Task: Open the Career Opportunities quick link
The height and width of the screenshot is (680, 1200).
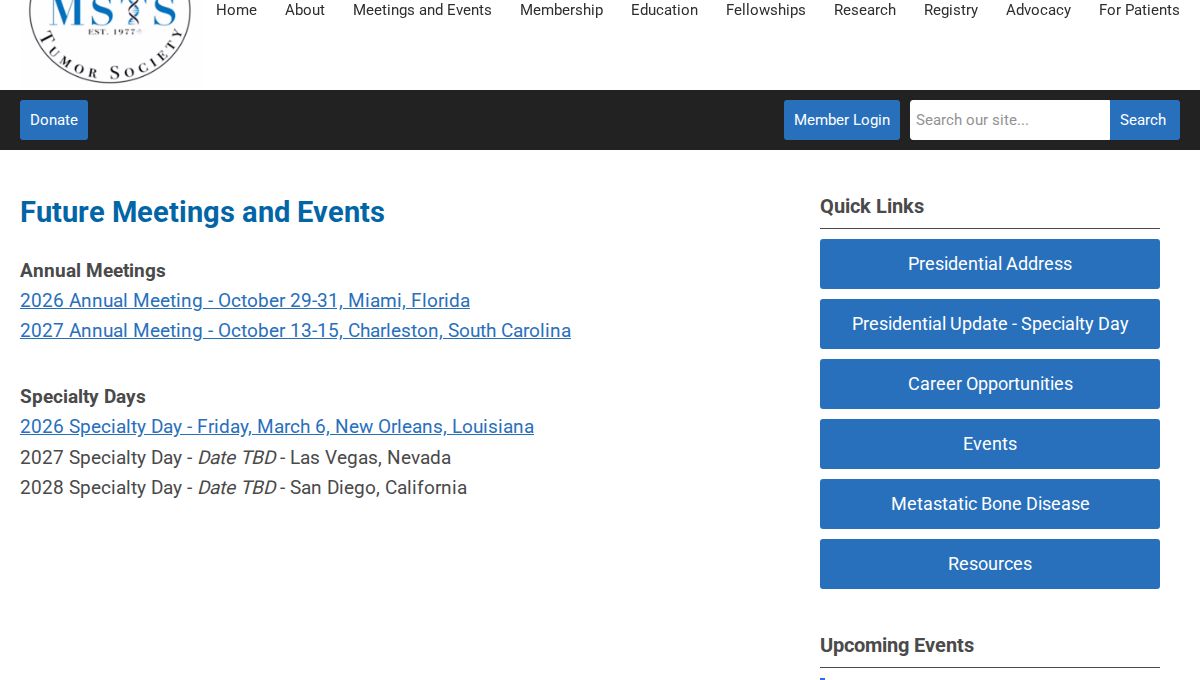Action: pyautogui.click(x=990, y=384)
